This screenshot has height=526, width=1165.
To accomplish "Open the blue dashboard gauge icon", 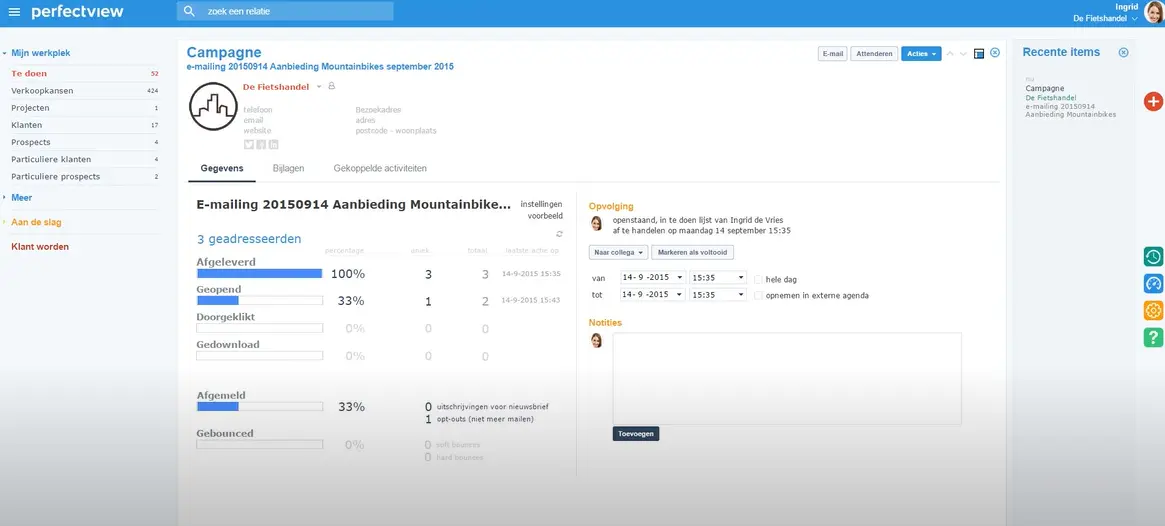I will click(1153, 284).
